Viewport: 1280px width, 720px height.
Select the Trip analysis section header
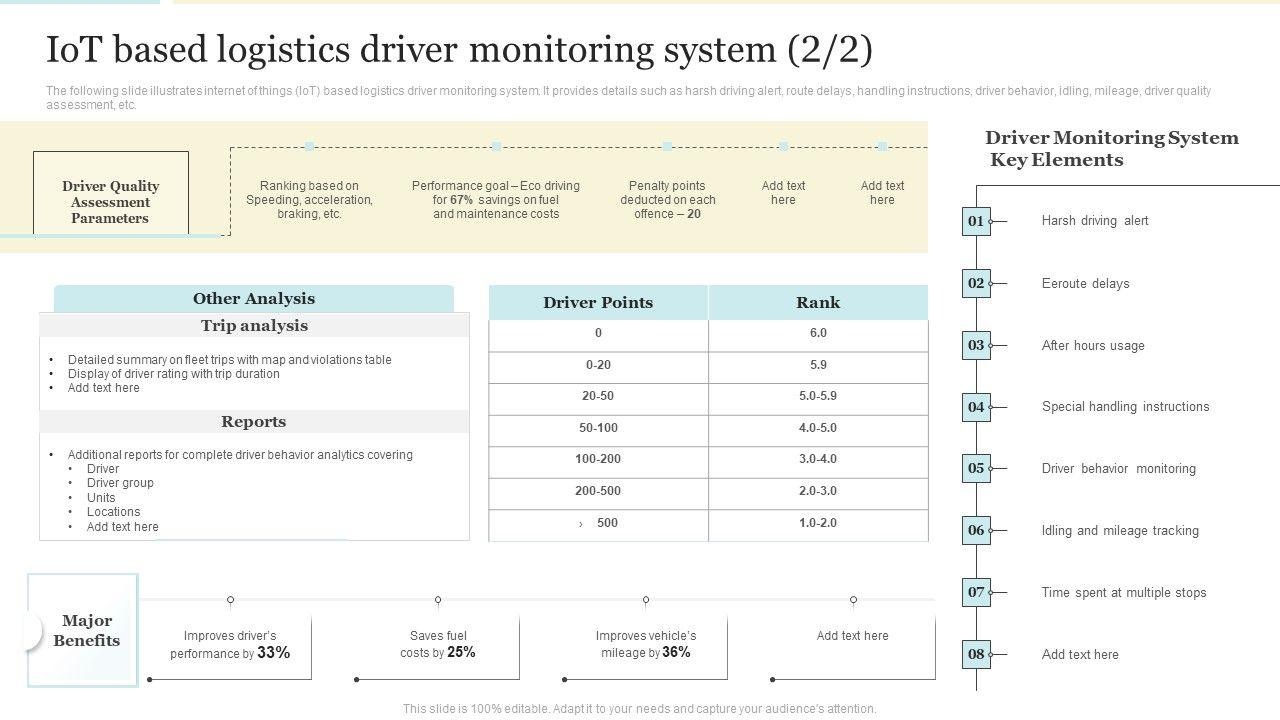(254, 326)
